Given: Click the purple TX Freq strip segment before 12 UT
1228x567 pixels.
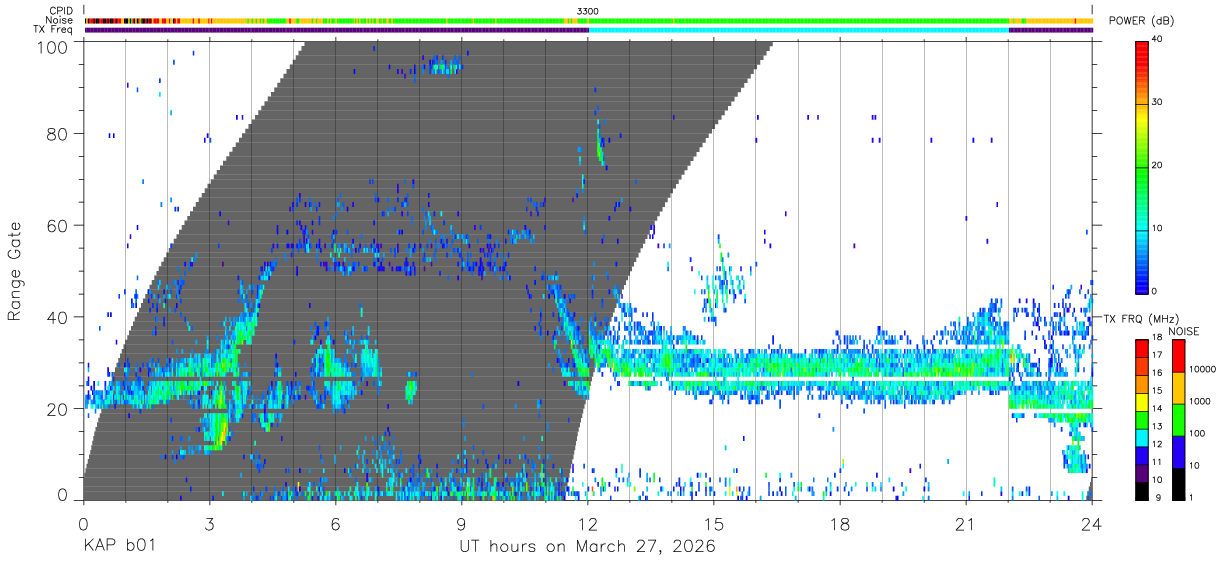Looking at the screenshot, I should click(337, 30).
